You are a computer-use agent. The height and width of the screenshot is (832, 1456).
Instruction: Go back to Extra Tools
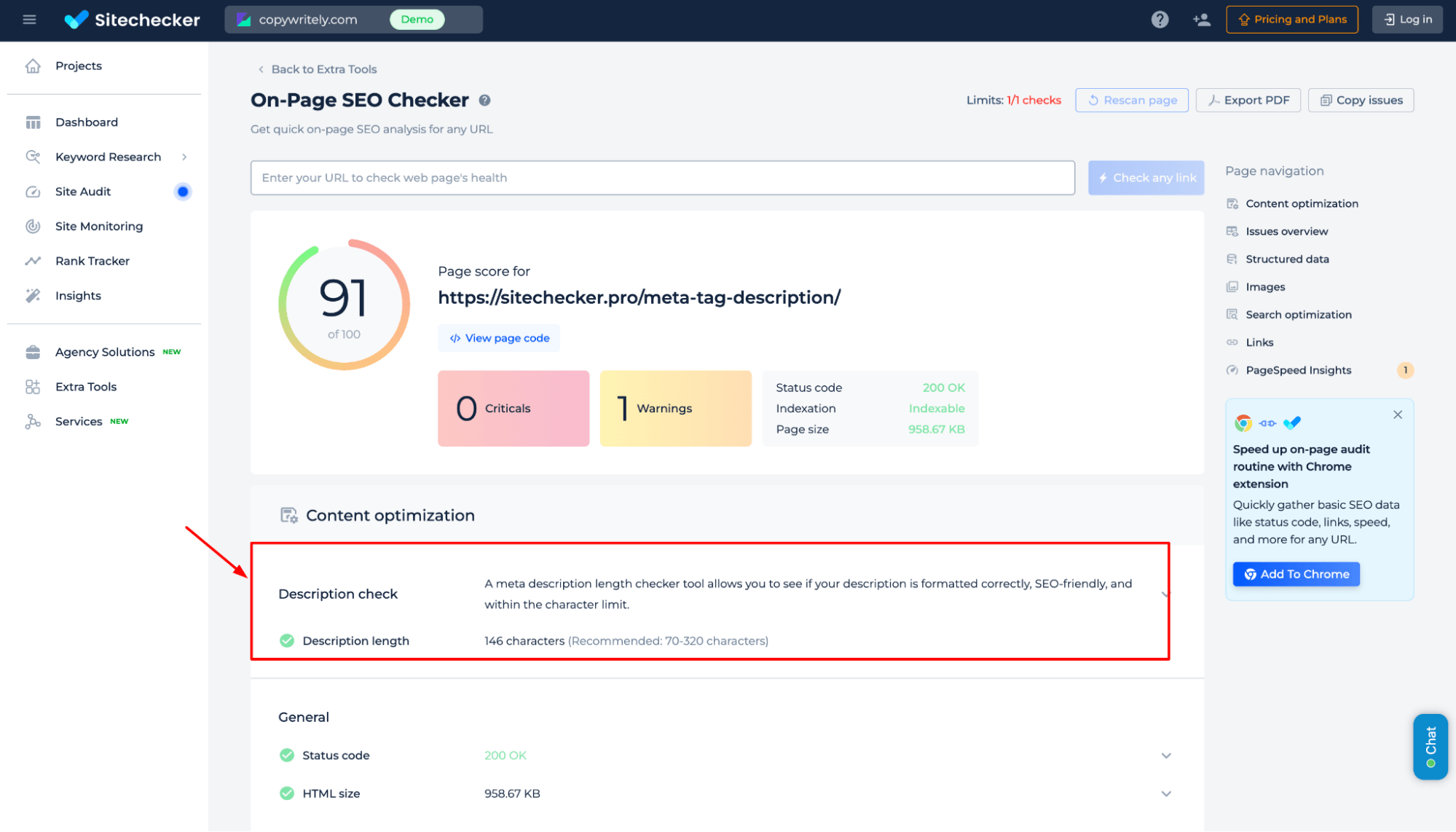pyautogui.click(x=318, y=69)
